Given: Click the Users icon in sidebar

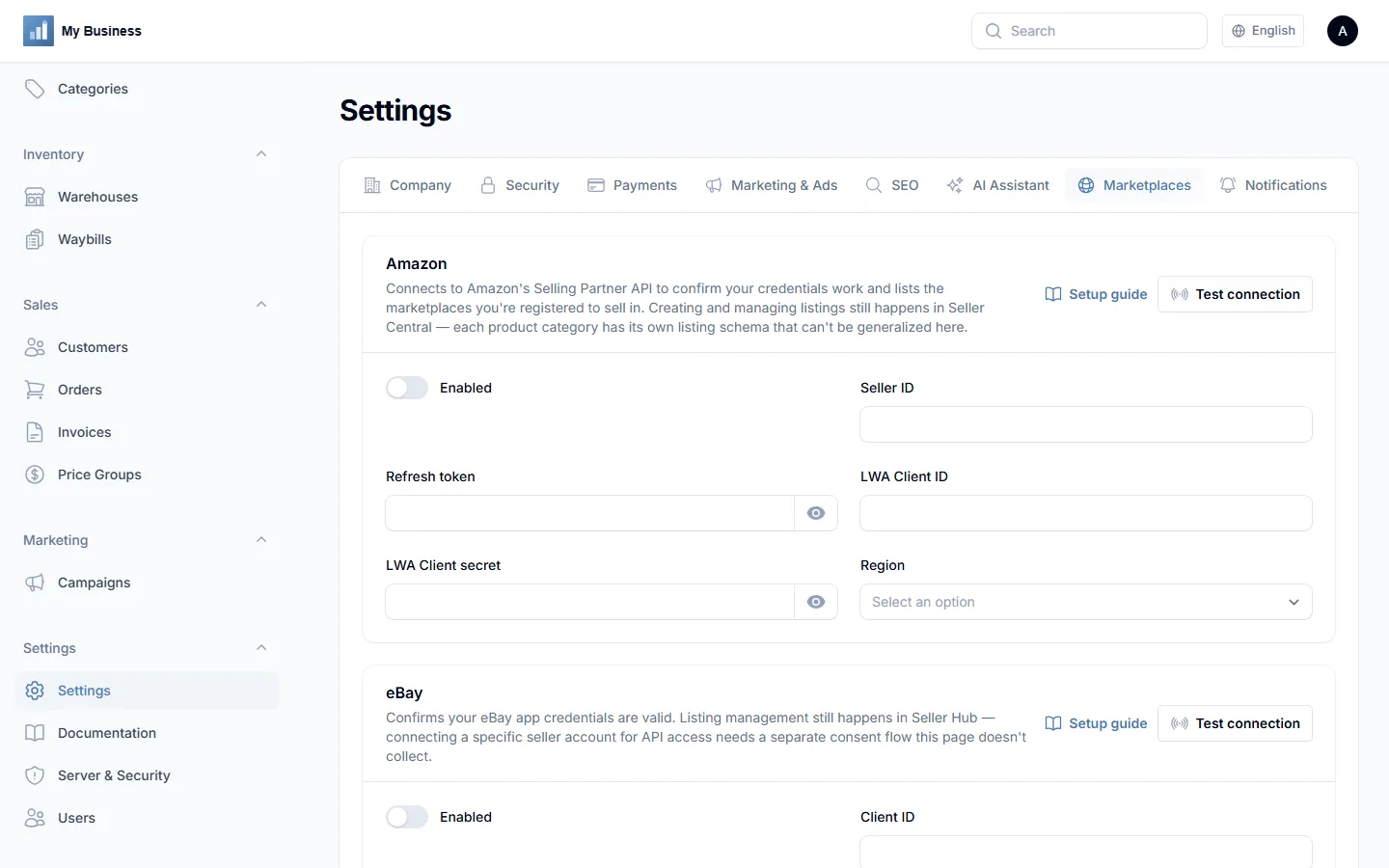Looking at the screenshot, I should tap(35, 818).
